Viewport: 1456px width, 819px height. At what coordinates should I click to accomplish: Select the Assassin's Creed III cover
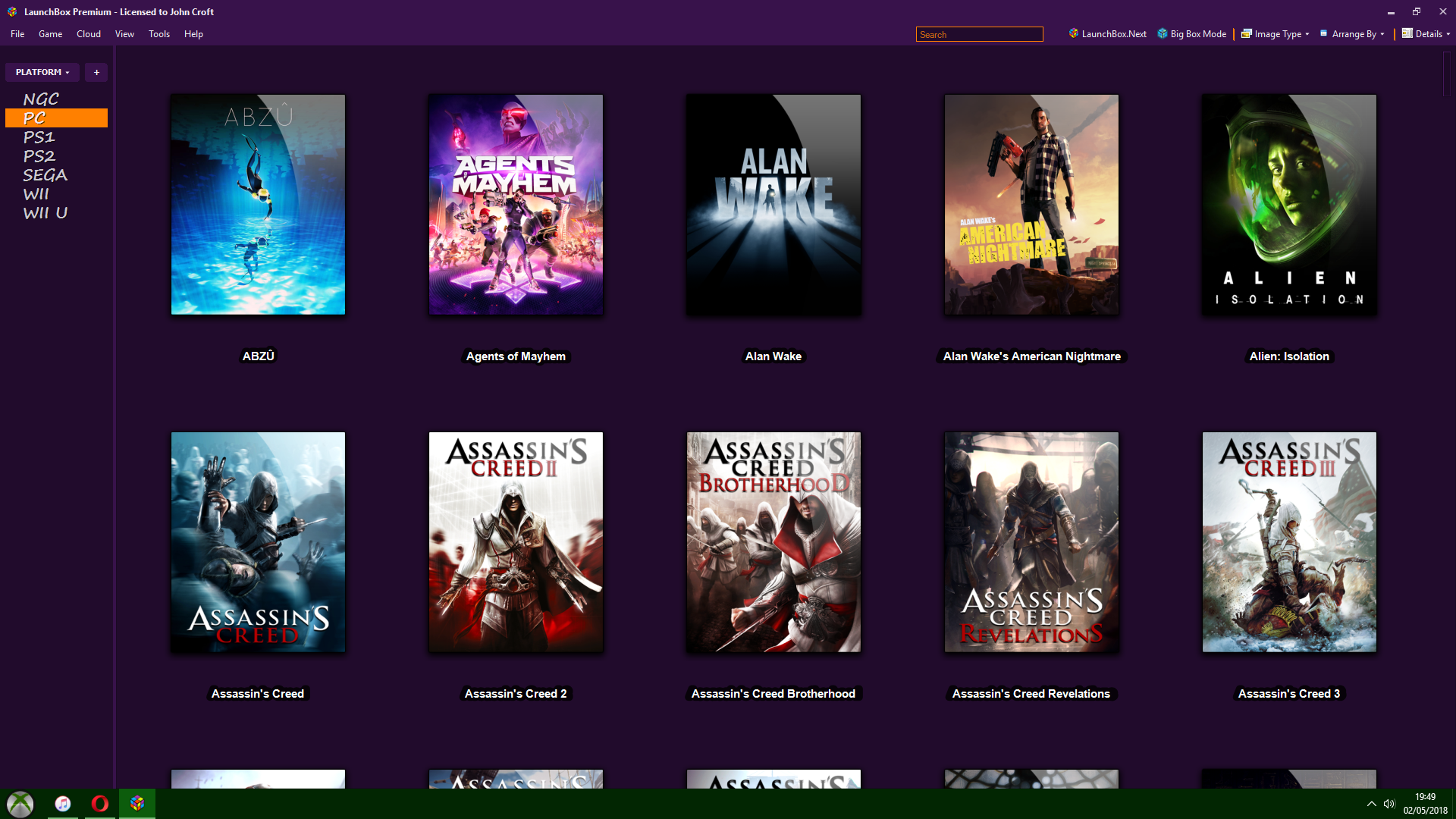pos(1289,542)
